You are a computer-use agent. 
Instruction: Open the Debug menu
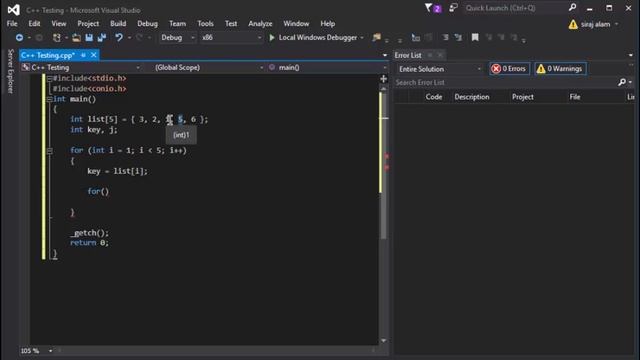tap(147, 24)
